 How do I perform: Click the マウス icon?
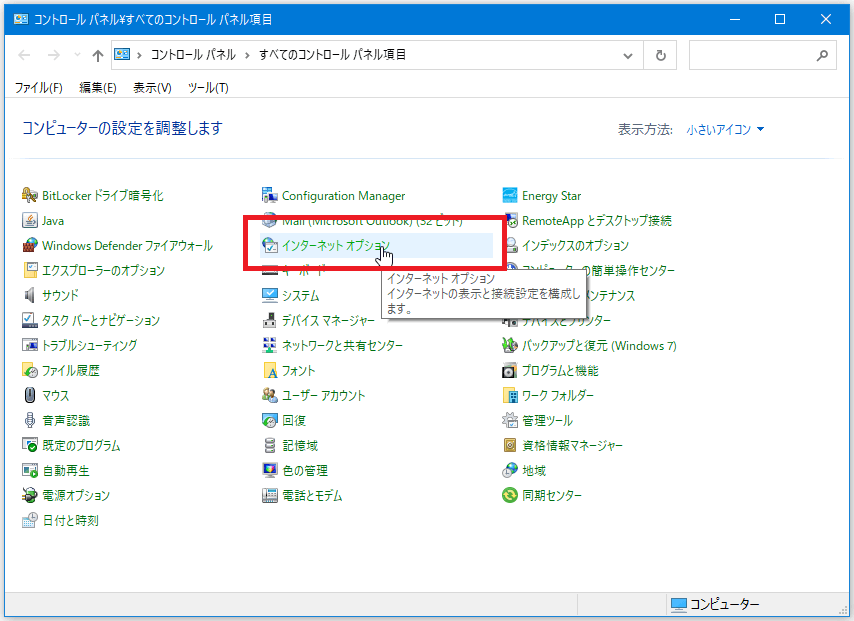(30, 396)
